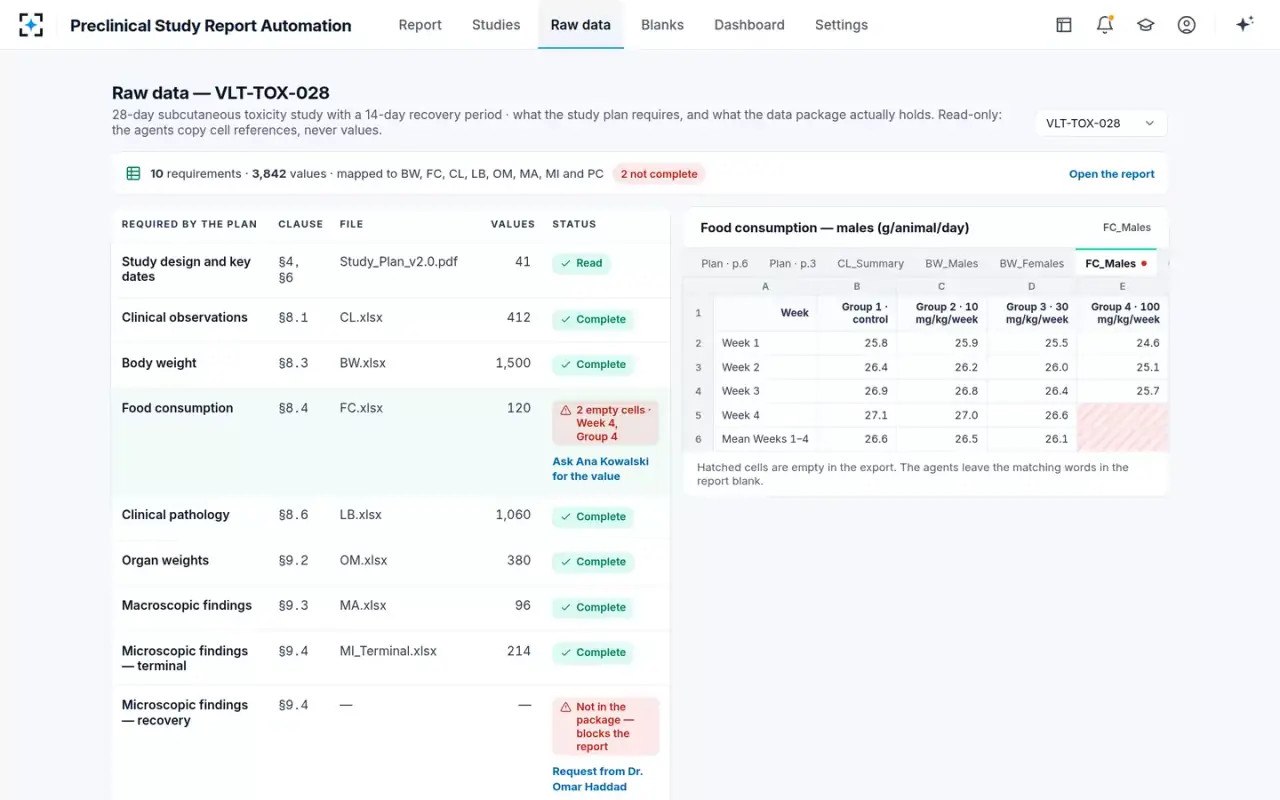
Task: Click the hatched empty Week 4 Group 4 cell
Action: coord(1122,415)
